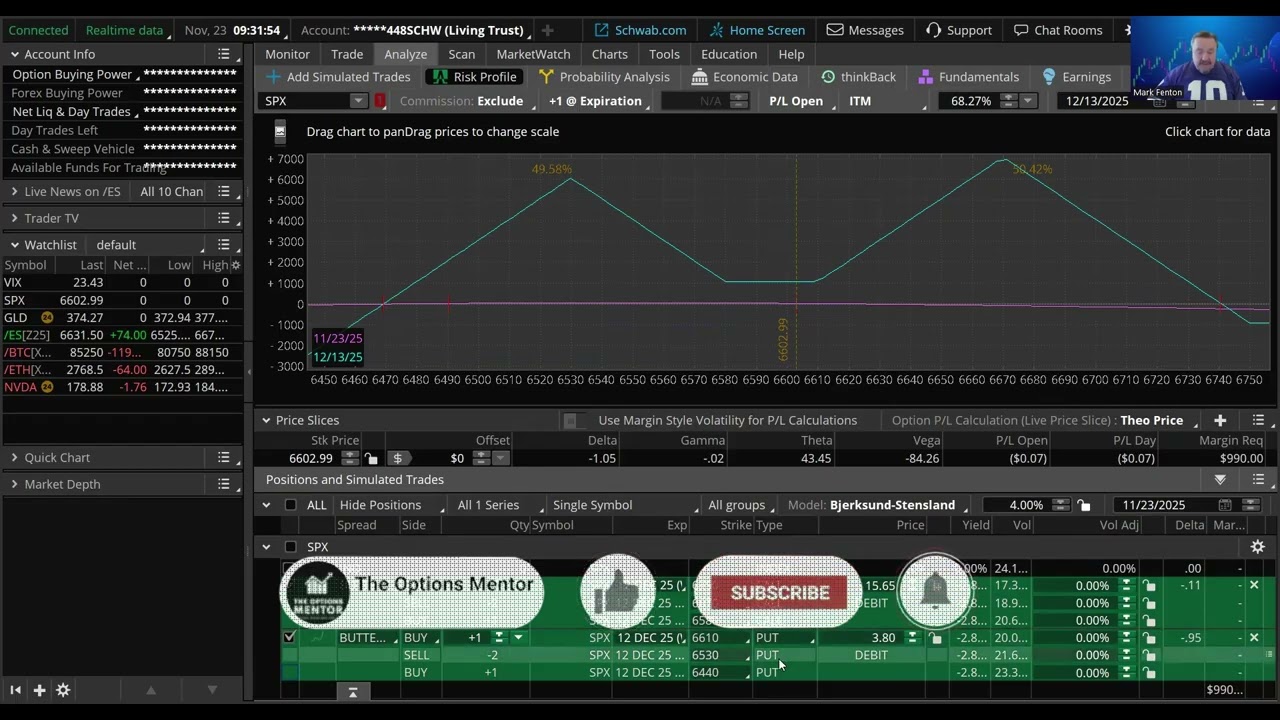This screenshot has height=720, width=1280.
Task: Expand Quick Chart section
Action: pos(14,457)
